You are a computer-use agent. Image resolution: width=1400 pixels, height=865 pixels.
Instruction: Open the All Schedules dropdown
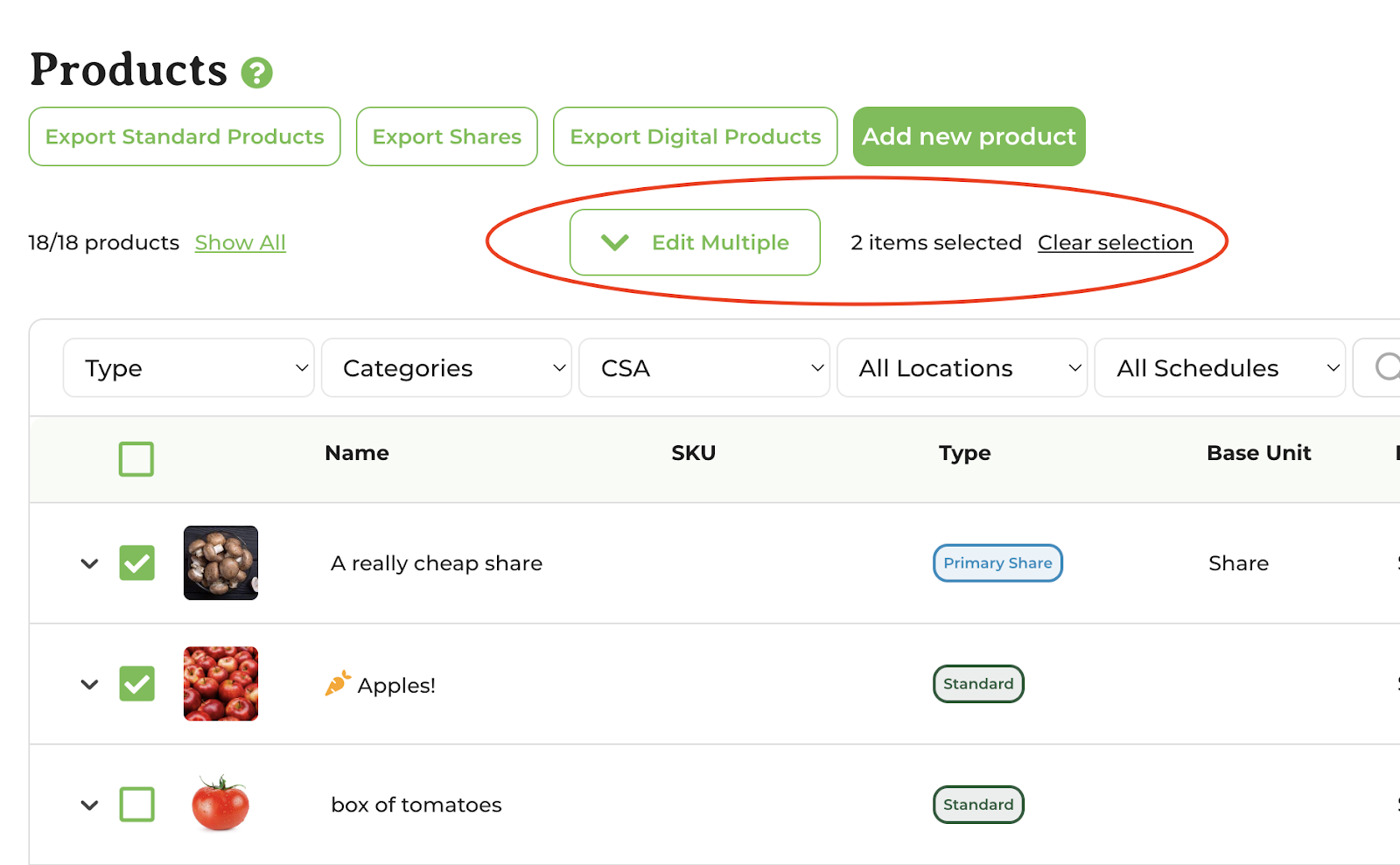[x=1220, y=368]
